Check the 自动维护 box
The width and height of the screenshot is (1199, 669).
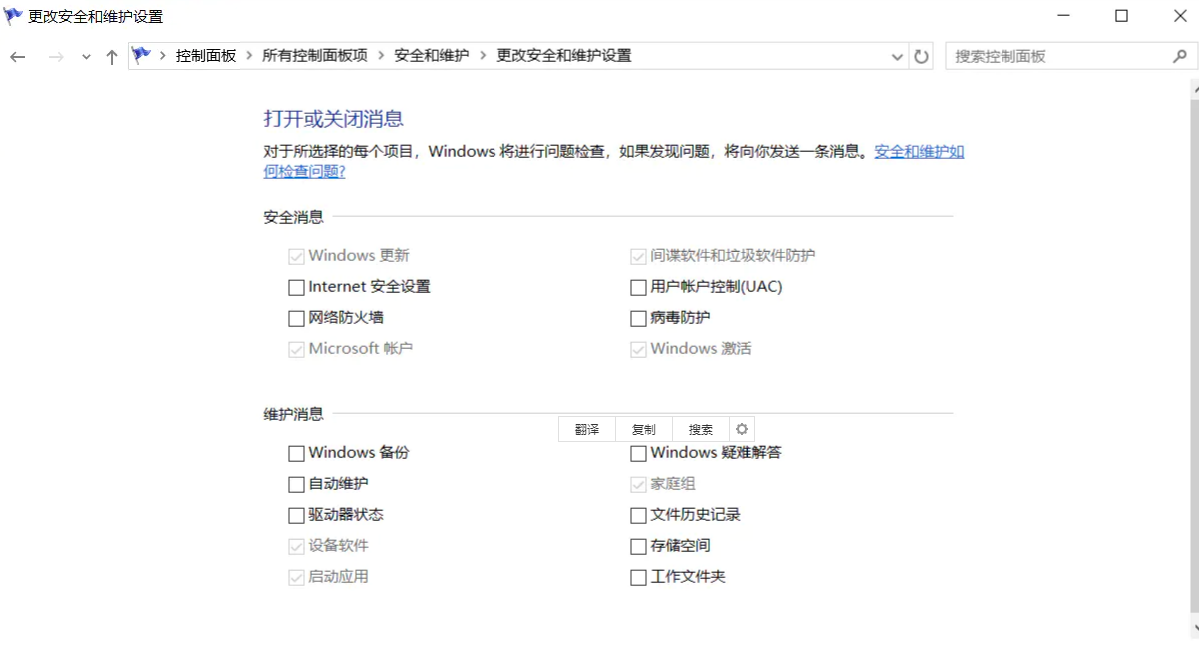[x=296, y=485]
